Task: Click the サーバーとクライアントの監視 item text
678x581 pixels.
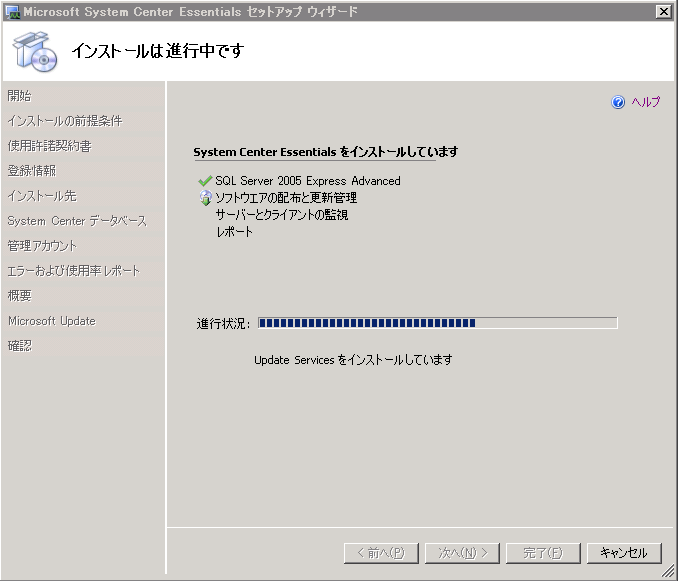Action: [282, 214]
